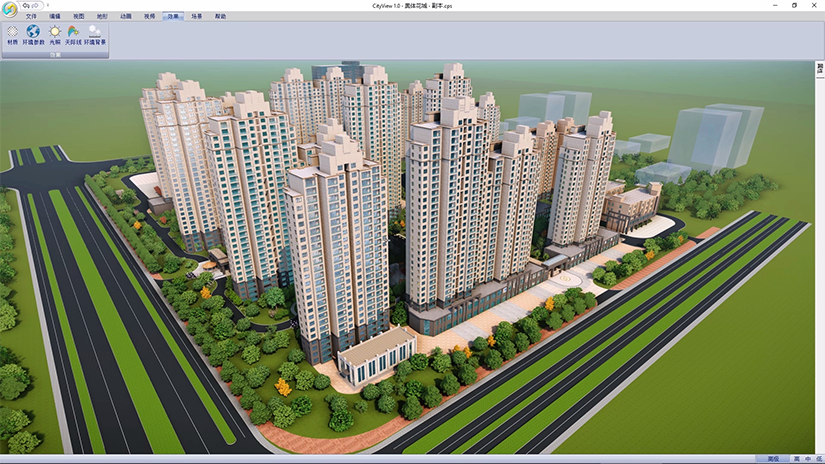Click the right scrollbar's up arrow
This screenshot has width=825, height=464.
[x=820, y=68]
